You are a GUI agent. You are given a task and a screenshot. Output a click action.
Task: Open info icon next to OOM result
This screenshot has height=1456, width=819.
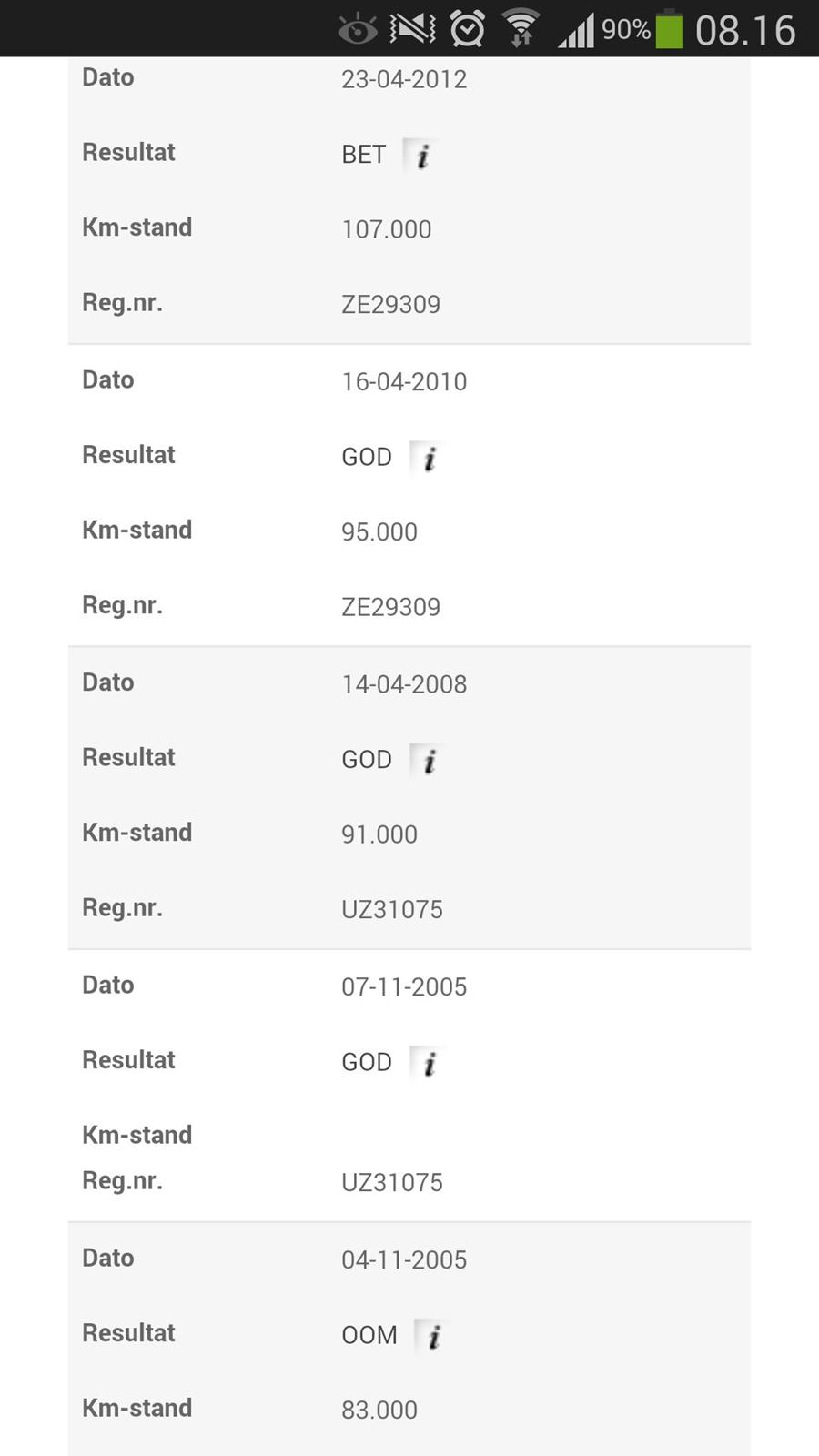(x=433, y=1336)
